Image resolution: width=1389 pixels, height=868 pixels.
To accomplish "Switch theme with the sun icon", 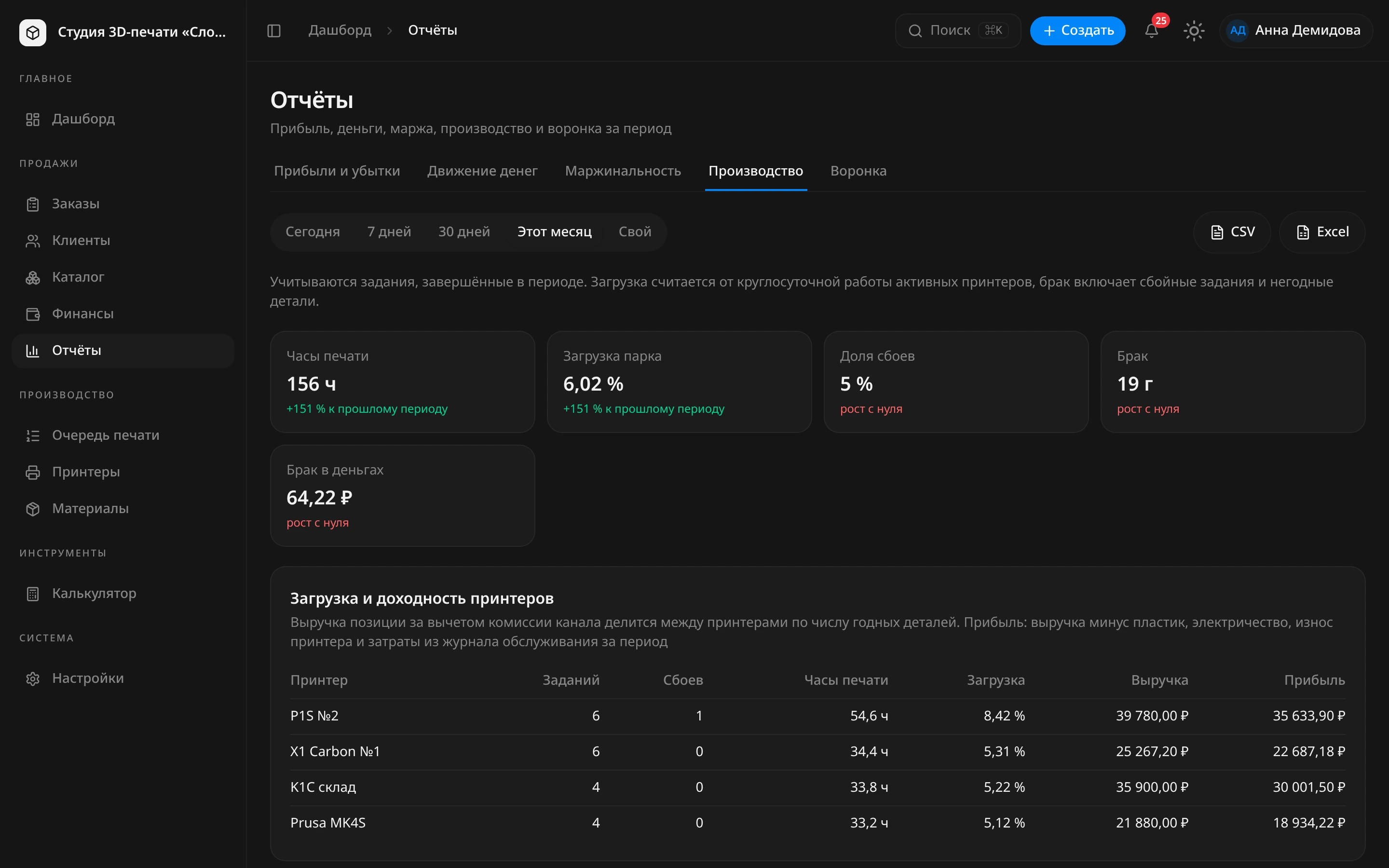I will pyautogui.click(x=1194, y=30).
